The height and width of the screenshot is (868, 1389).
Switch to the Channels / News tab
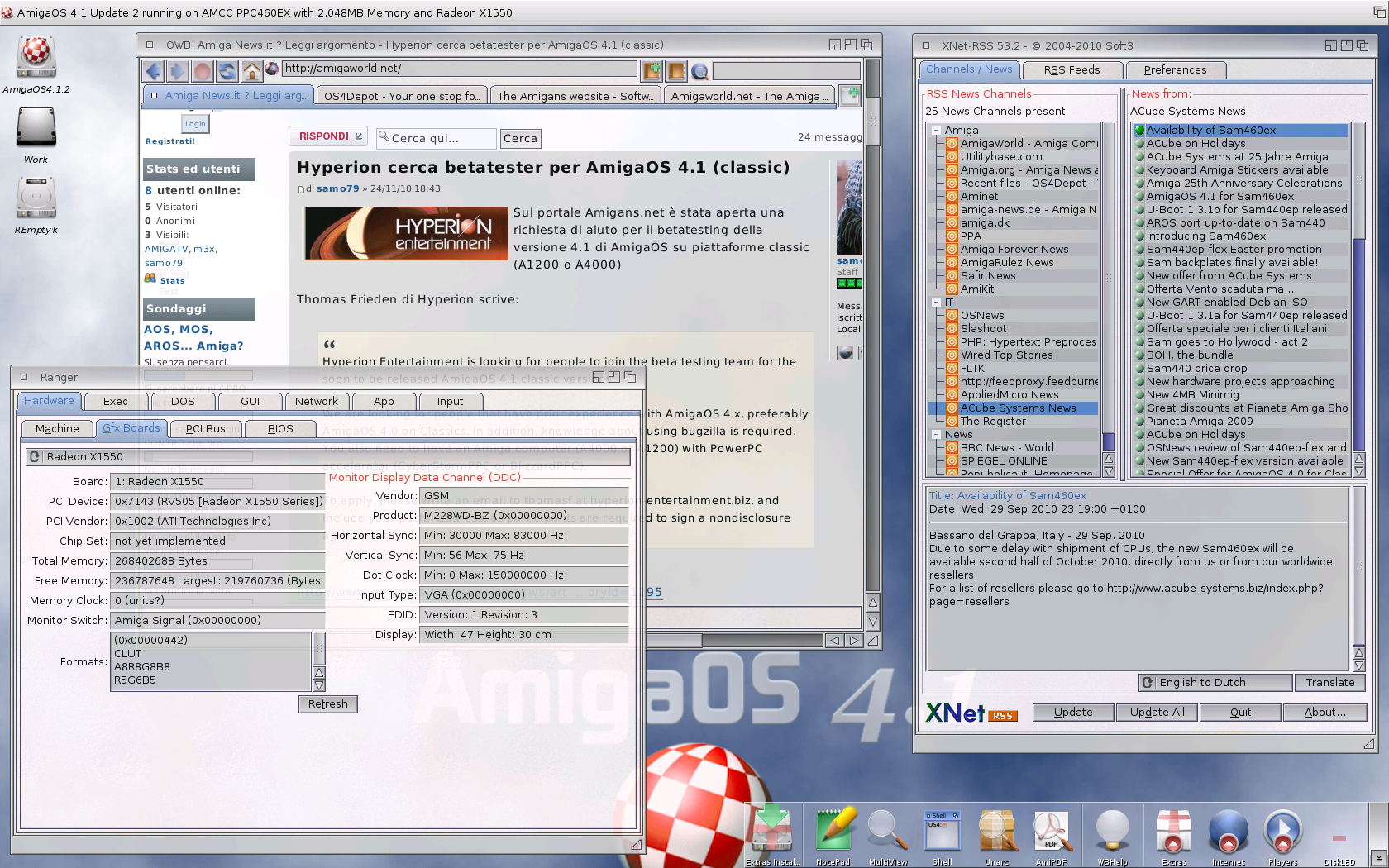coord(969,70)
